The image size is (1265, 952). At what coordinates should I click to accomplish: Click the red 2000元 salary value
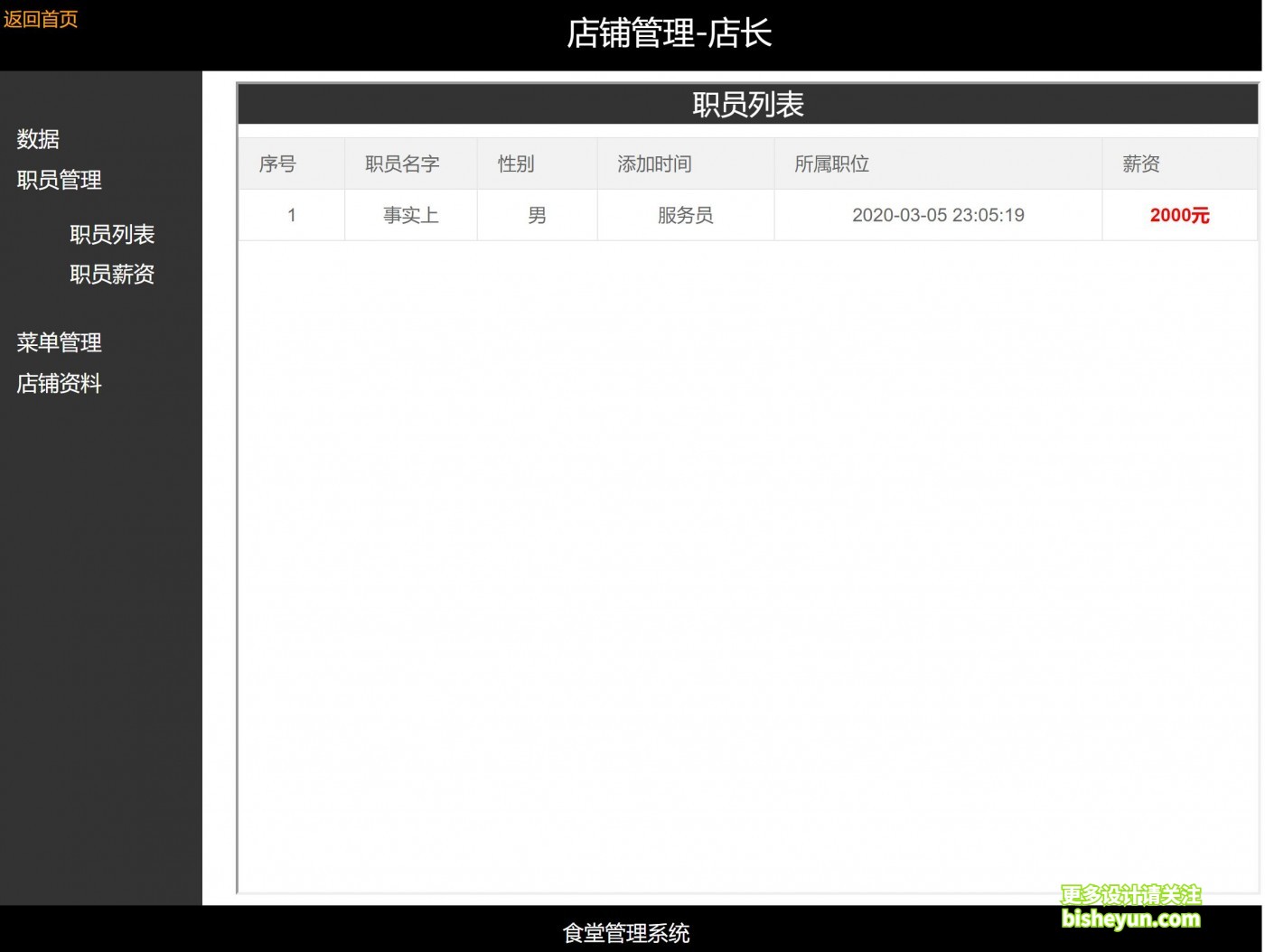pyautogui.click(x=1179, y=215)
